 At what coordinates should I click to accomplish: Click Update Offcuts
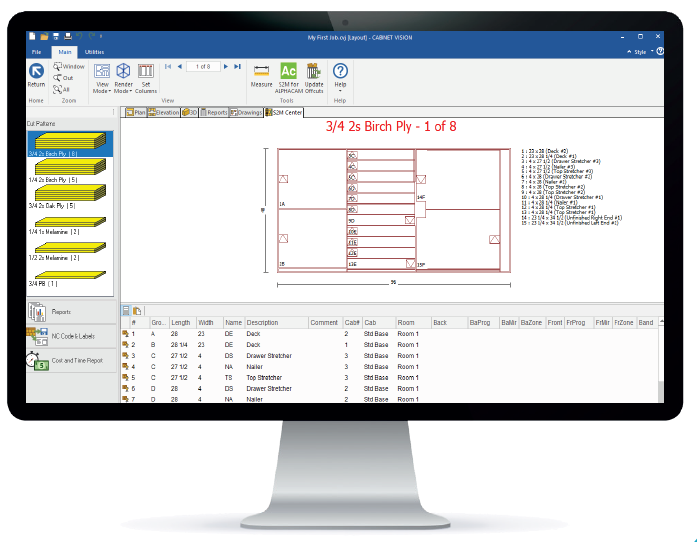(x=314, y=78)
